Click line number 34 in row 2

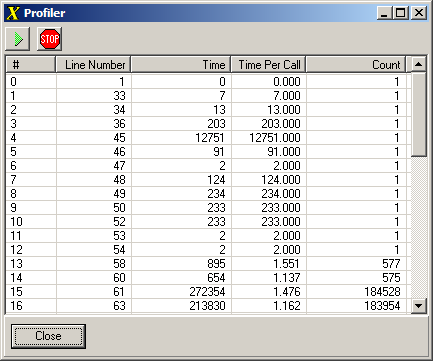119,110
